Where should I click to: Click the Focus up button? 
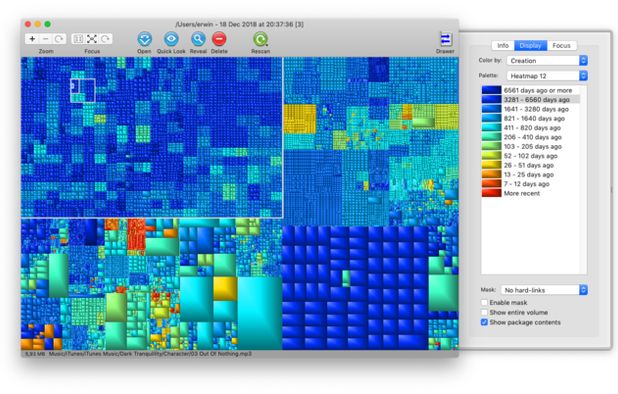coord(78,39)
